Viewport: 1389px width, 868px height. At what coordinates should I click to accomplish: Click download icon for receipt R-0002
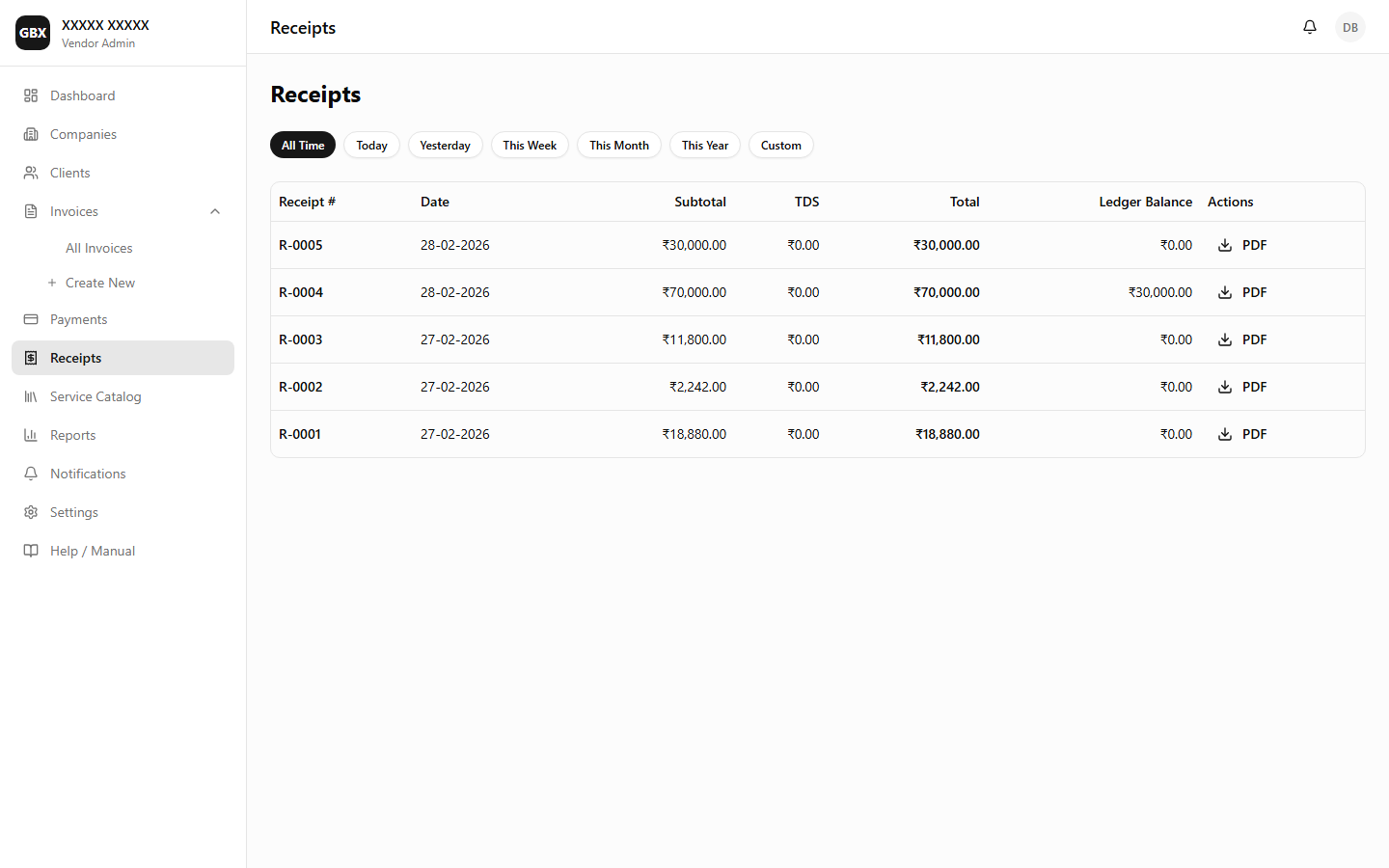click(x=1225, y=387)
